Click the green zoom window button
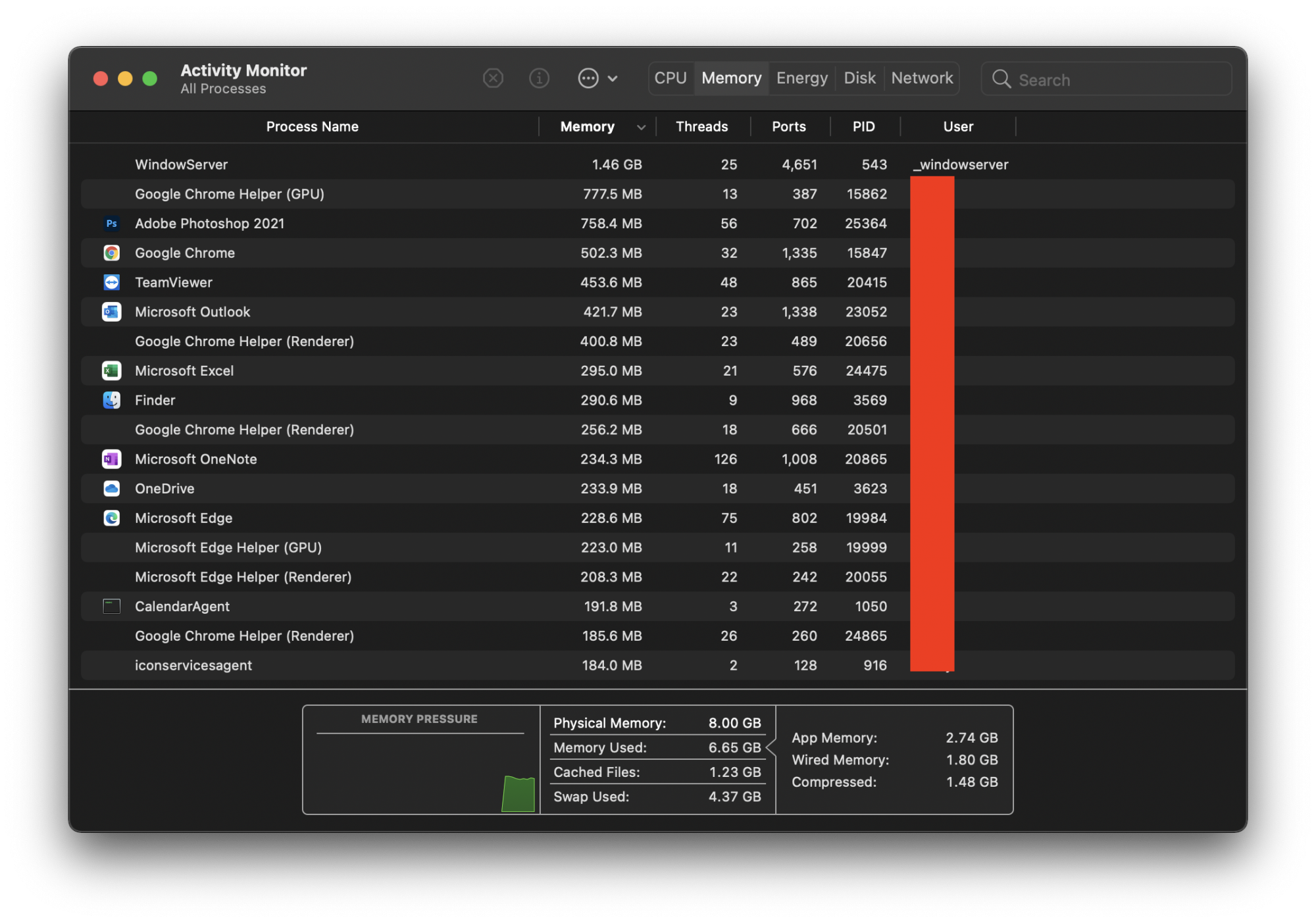 (x=150, y=79)
